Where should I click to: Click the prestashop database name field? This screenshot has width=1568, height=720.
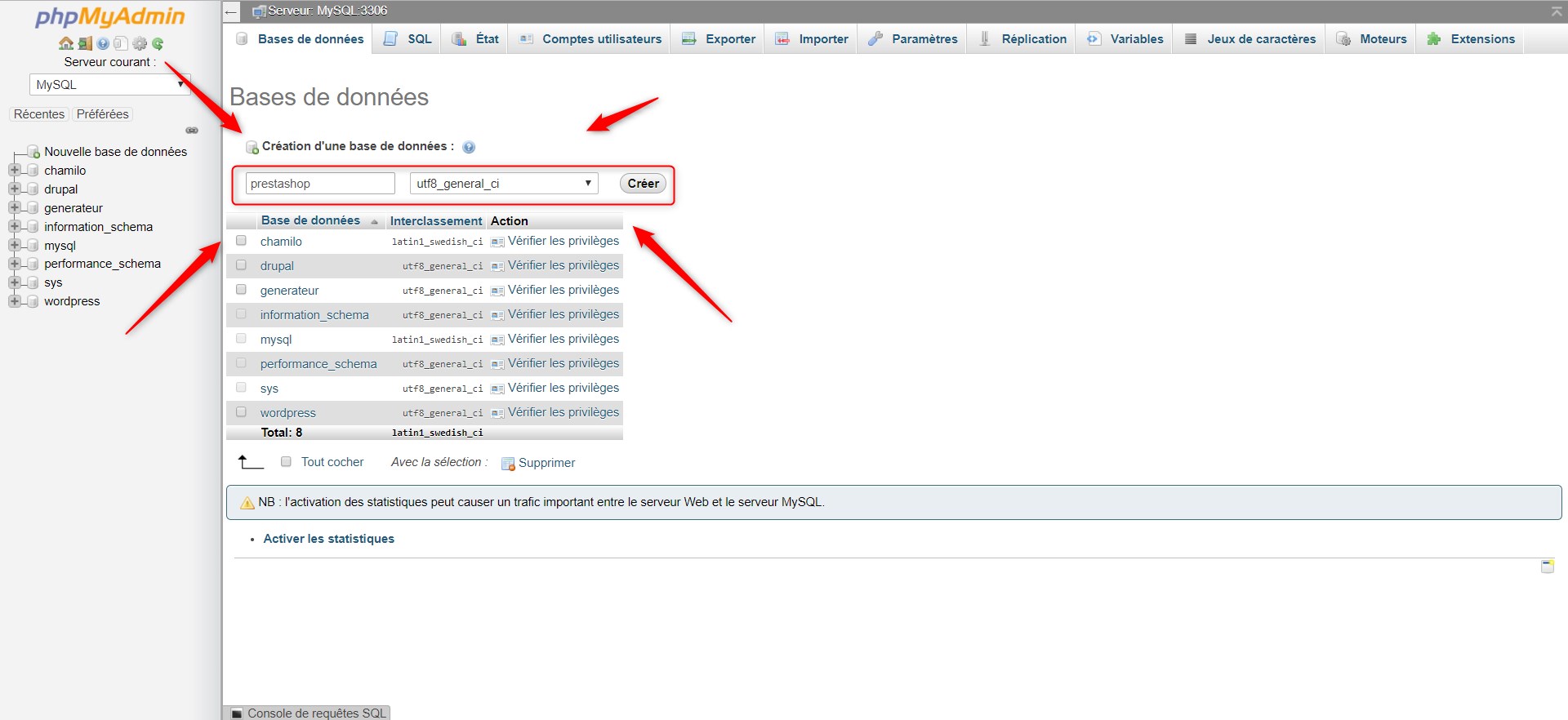point(320,184)
